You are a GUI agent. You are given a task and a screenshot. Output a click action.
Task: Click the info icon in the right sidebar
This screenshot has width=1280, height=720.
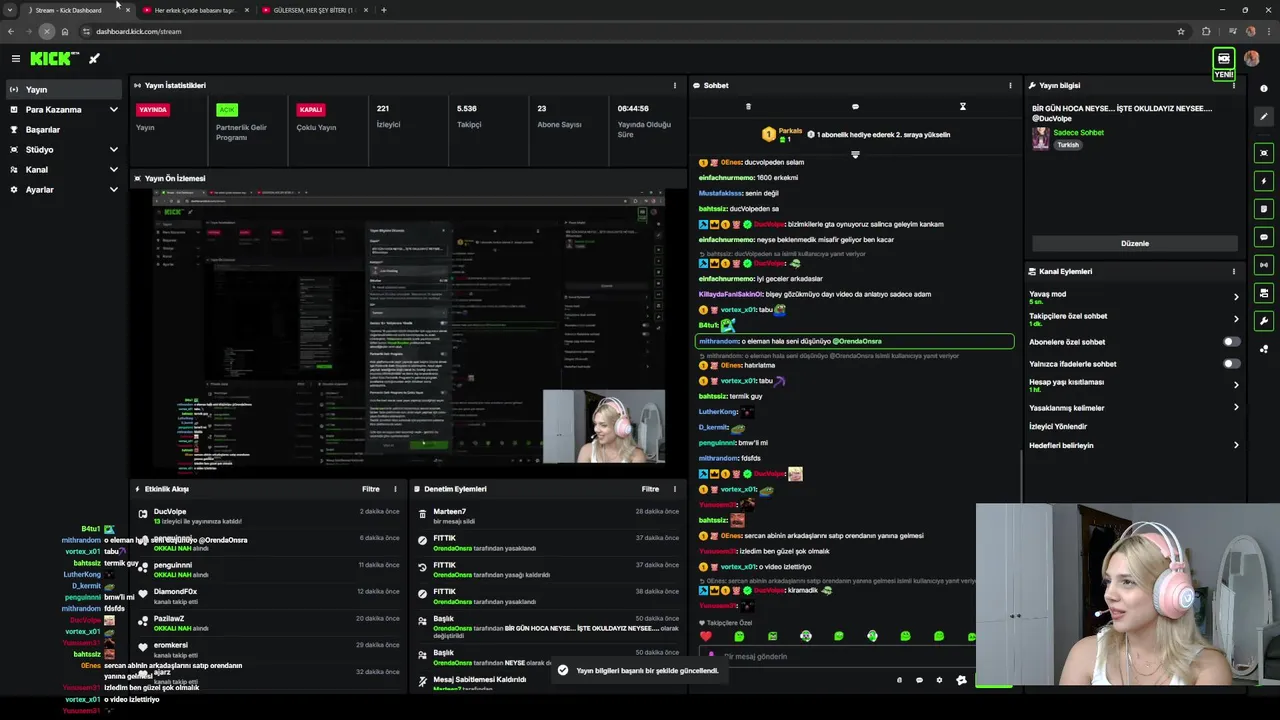point(1264,89)
